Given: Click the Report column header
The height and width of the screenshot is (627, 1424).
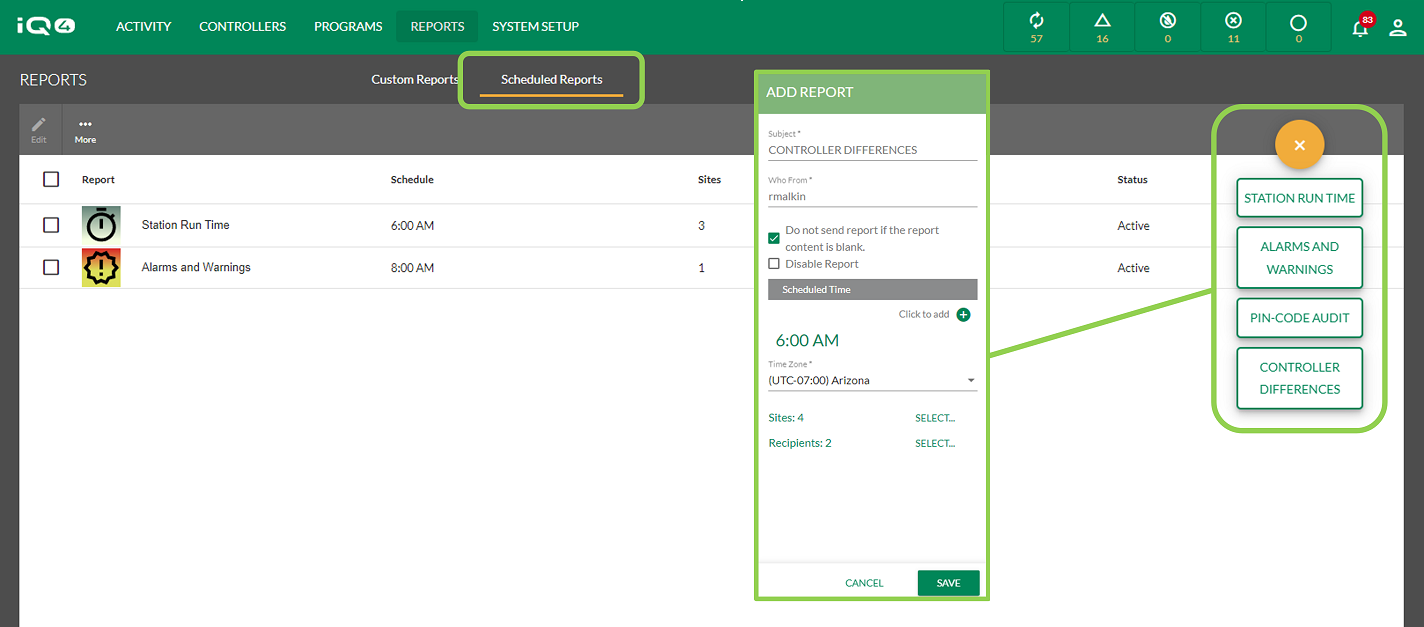Looking at the screenshot, I should [x=98, y=180].
